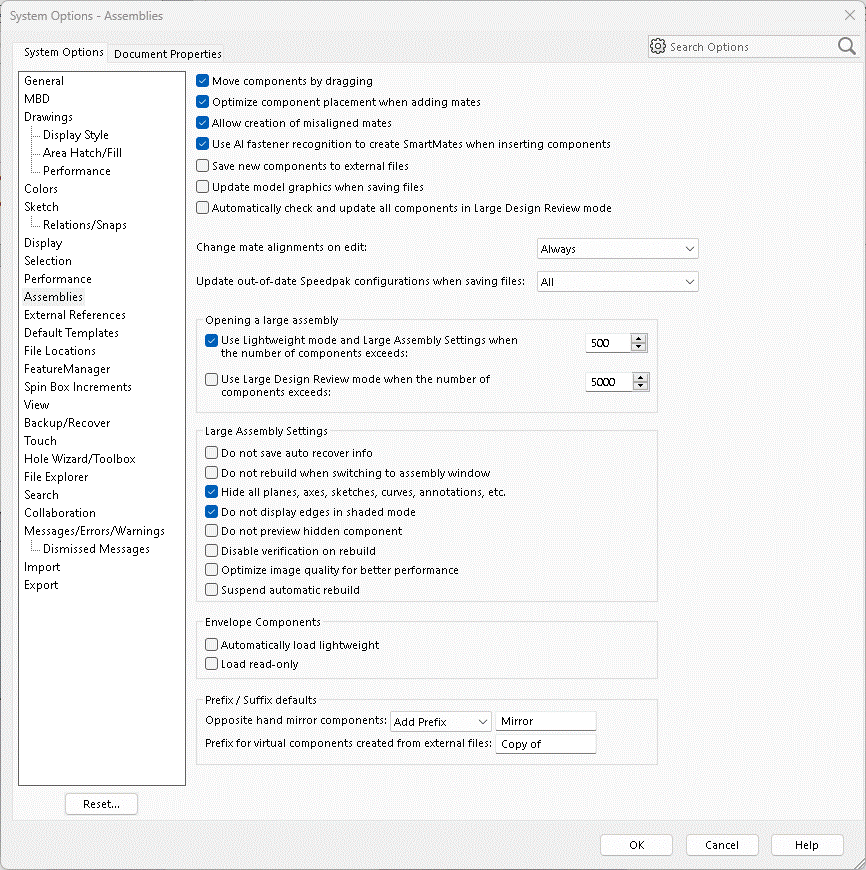Check Do not rebuild when switching window
This screenshot has width=866, height=870.
[x=211, y=473]
